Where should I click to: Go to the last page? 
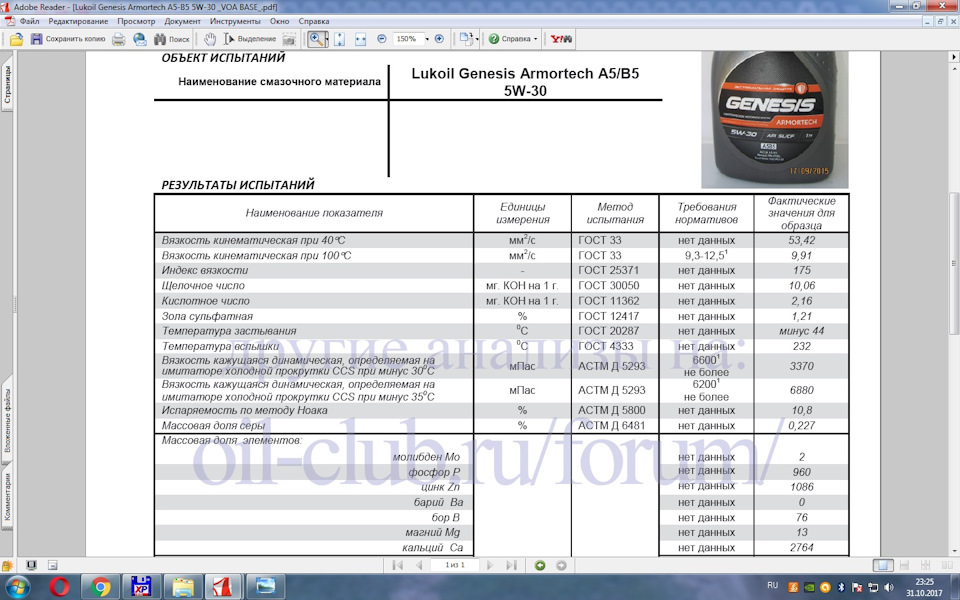click(x=512, y=565)
